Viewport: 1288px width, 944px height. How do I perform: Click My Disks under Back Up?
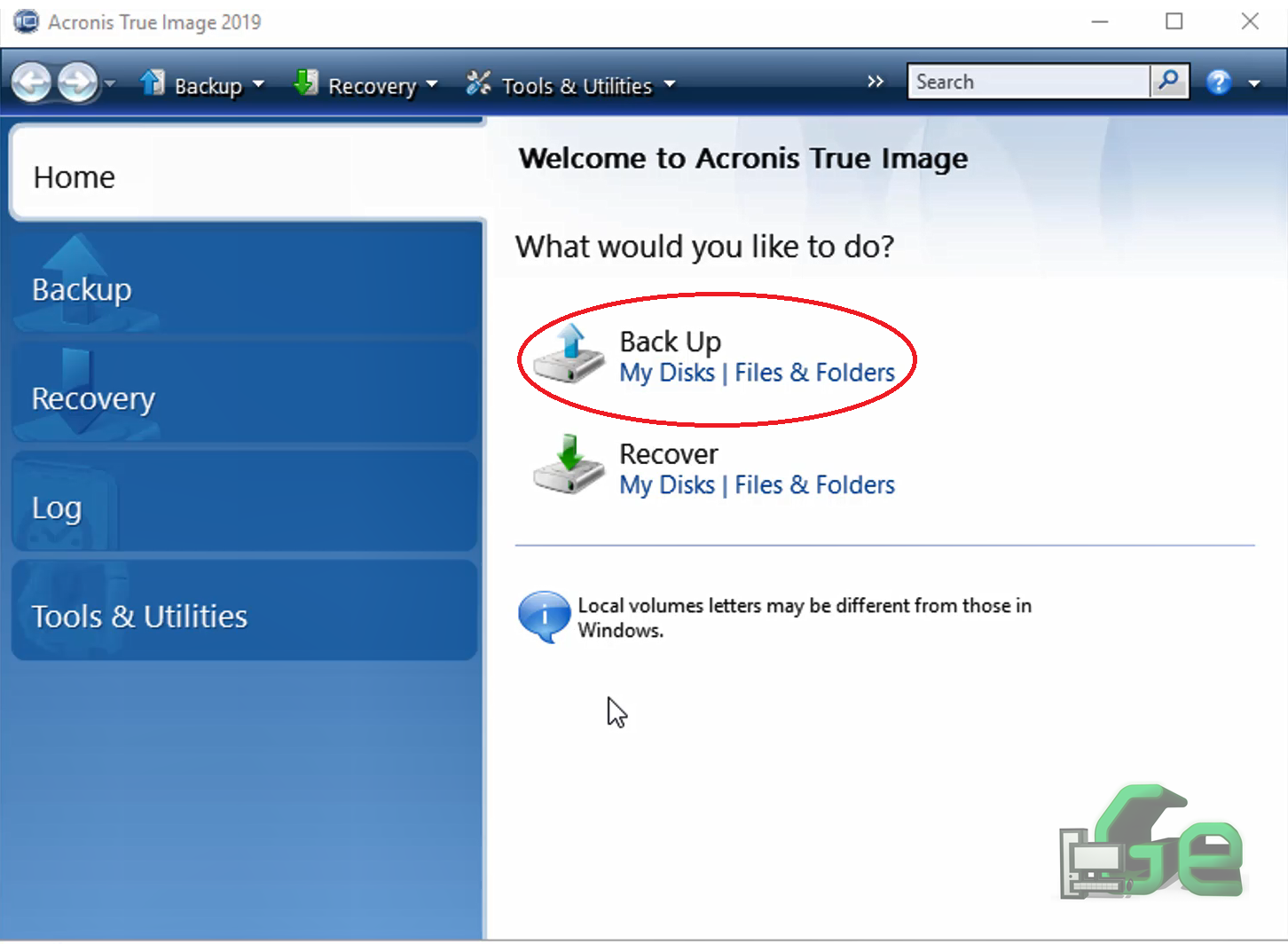point(667,373)
